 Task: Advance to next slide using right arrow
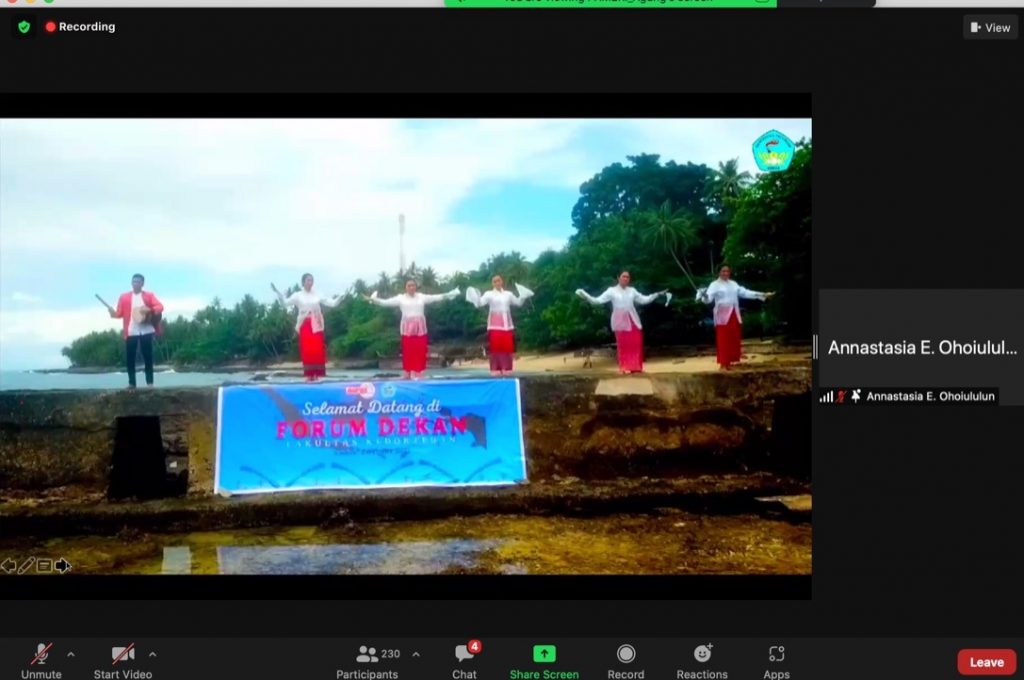(x=62, y=566)
